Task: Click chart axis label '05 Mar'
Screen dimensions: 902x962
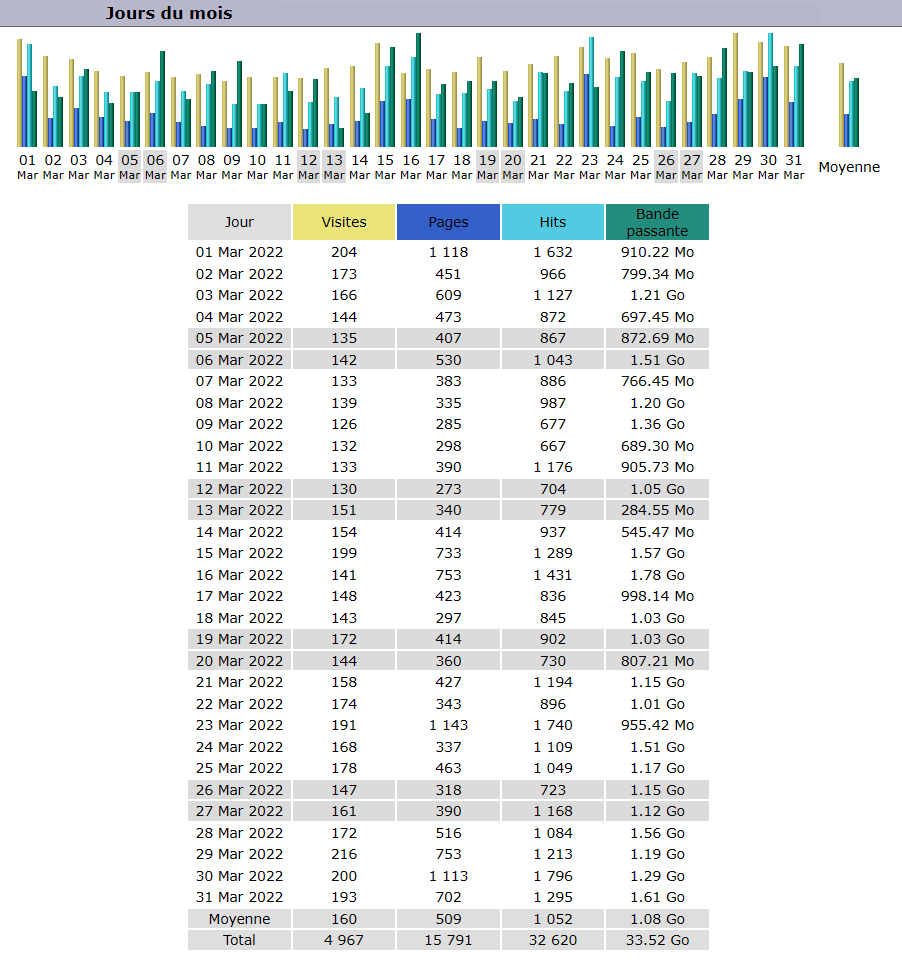Action: pos(129,166)
